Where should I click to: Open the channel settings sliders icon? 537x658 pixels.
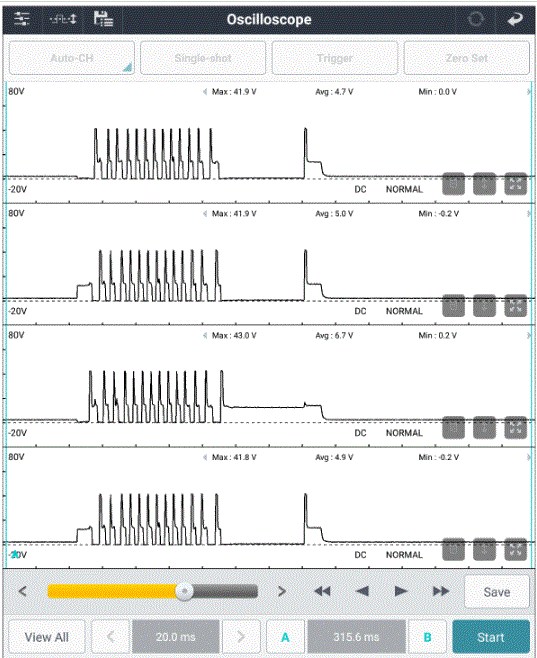point(21,19)
